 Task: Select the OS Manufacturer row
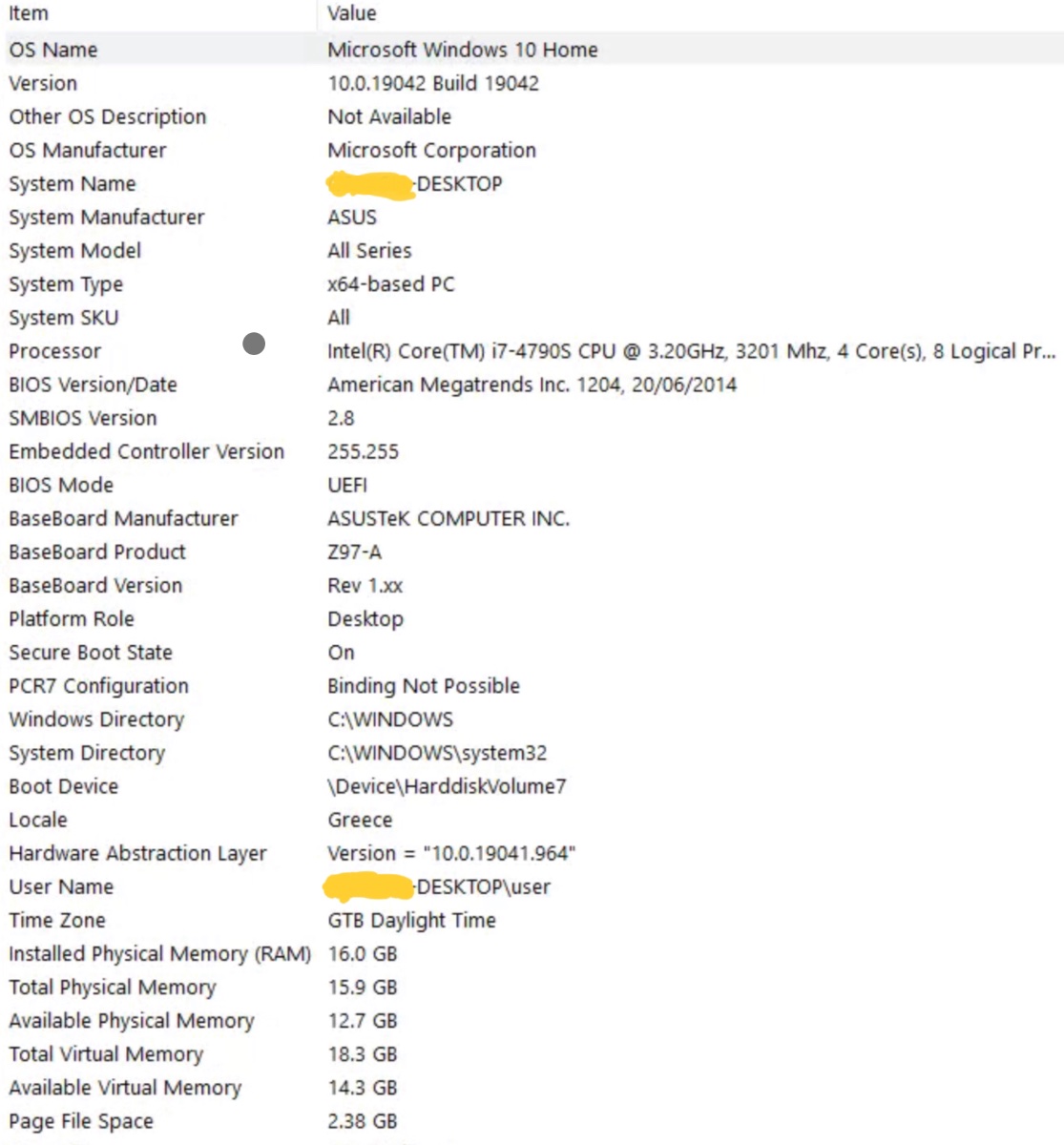click(88, 150)
